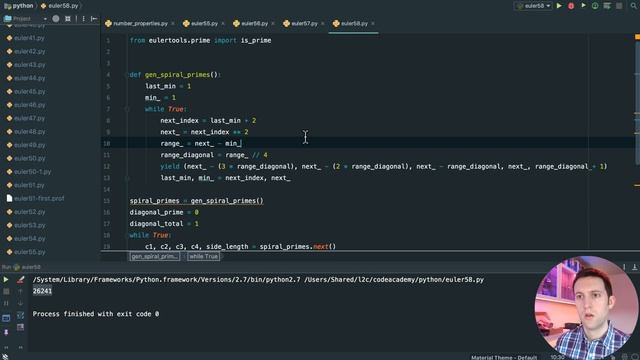640x360 pixels.
Task: Click the Run panel stop square
Action: 6,291
